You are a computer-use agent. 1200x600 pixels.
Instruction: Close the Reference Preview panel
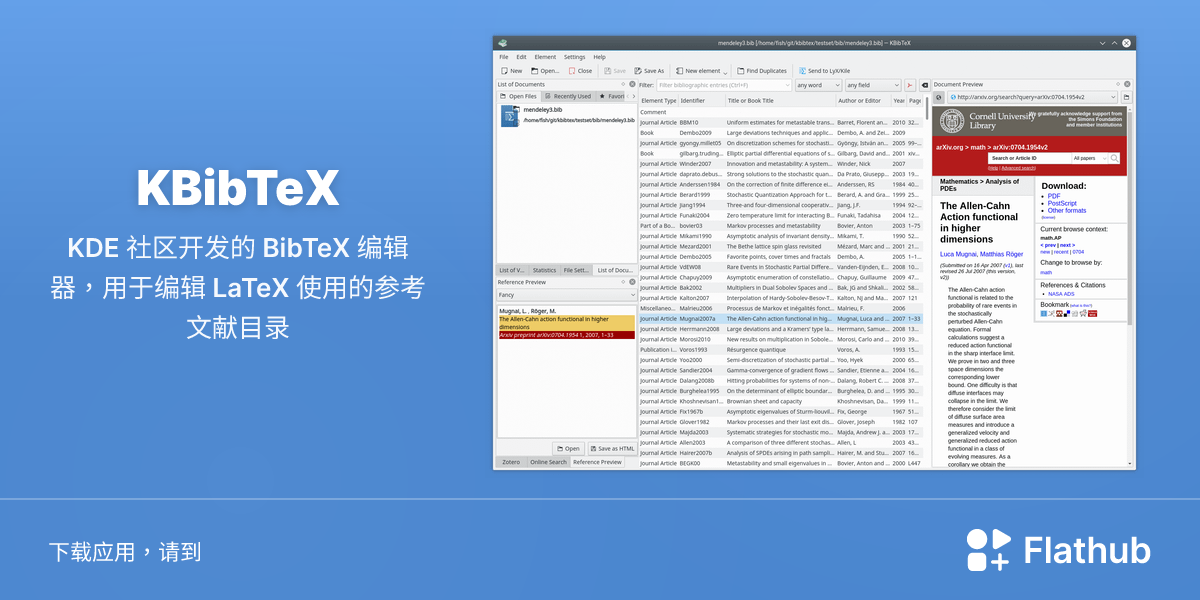pos(632,282)
